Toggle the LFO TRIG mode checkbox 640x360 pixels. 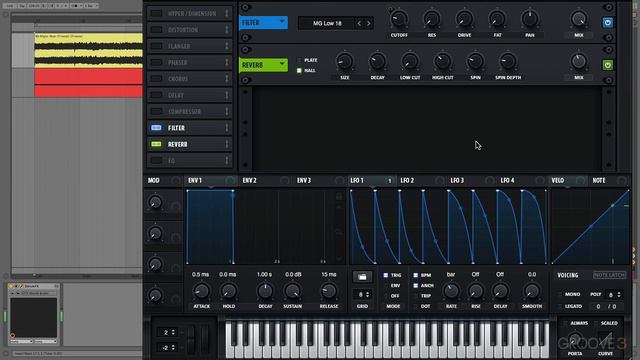(385, 276)
